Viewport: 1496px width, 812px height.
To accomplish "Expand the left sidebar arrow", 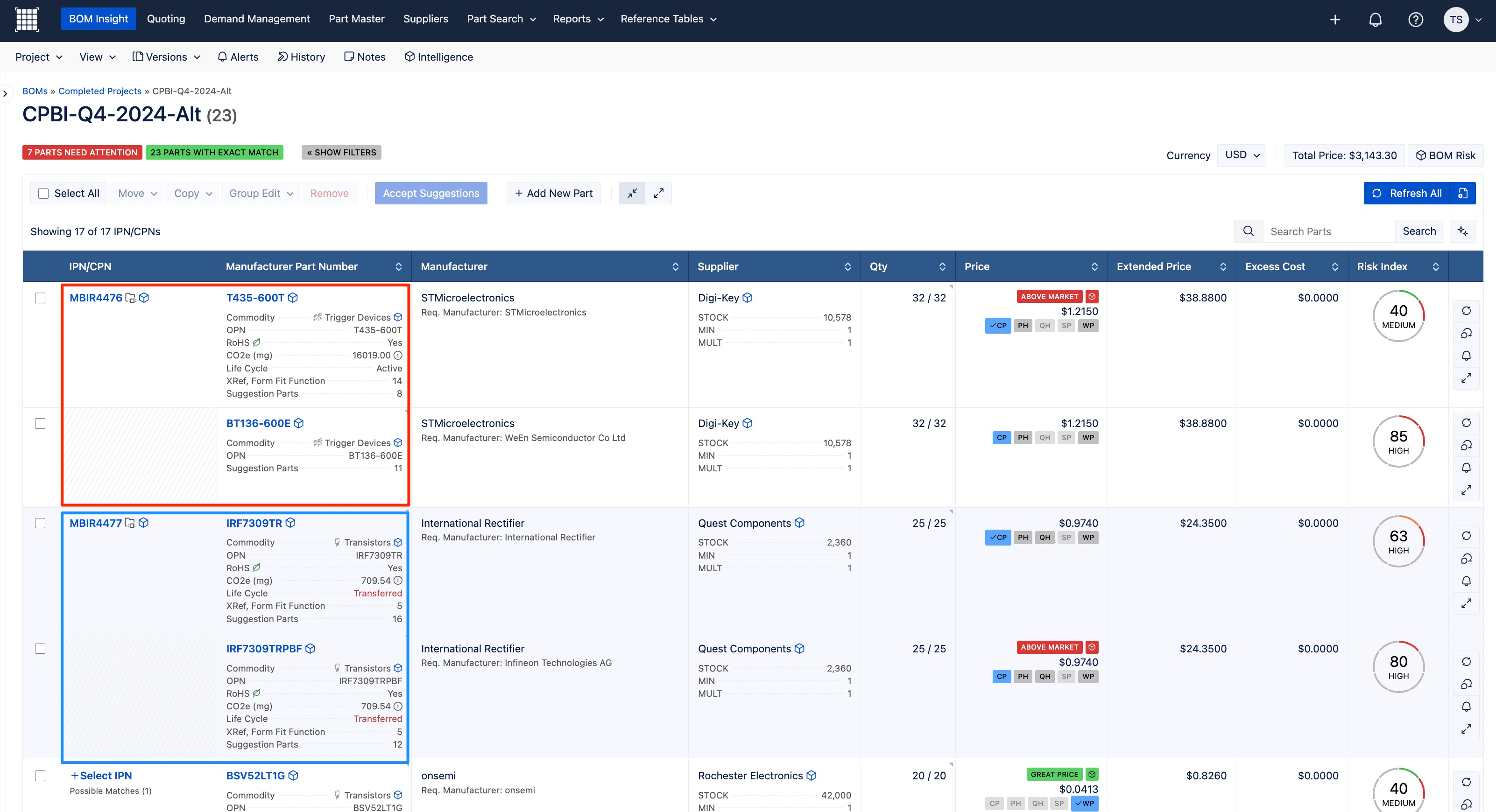I will click(5, 93).
